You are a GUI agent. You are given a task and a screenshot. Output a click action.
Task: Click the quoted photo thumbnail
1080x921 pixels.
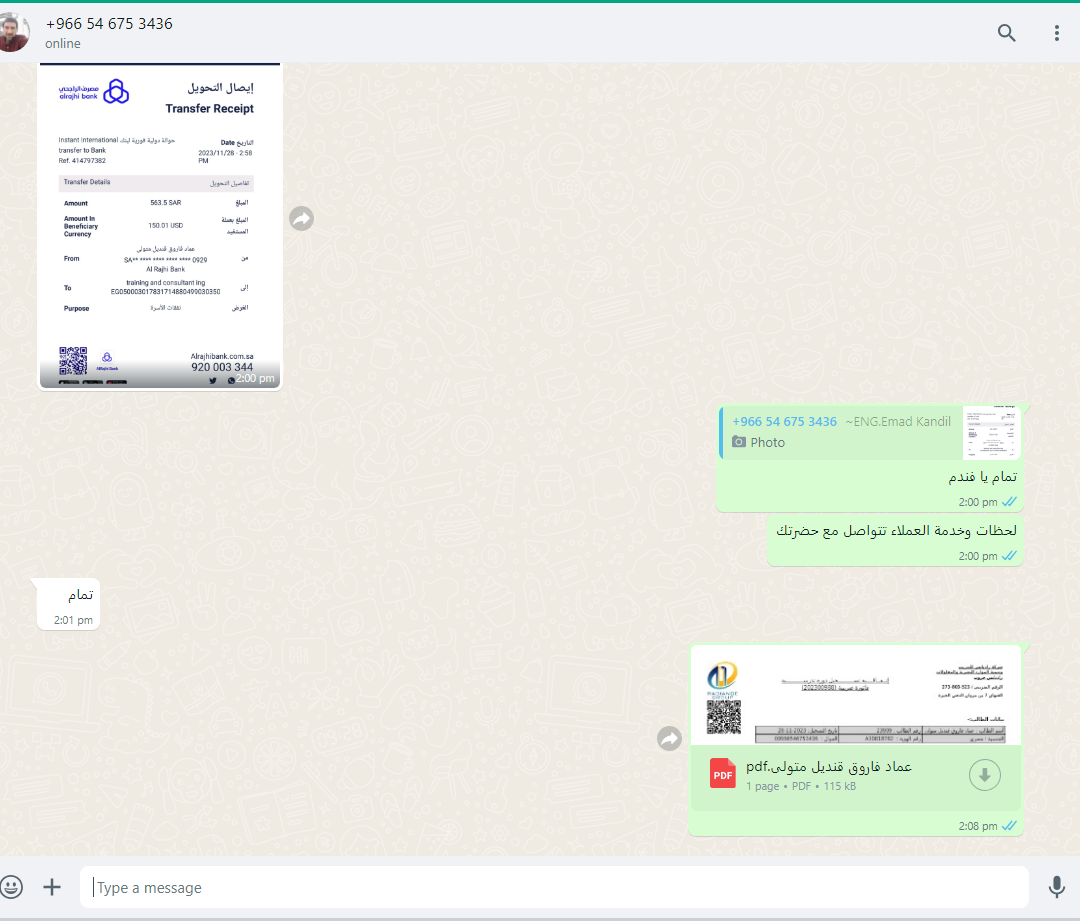tap(991, 433)
